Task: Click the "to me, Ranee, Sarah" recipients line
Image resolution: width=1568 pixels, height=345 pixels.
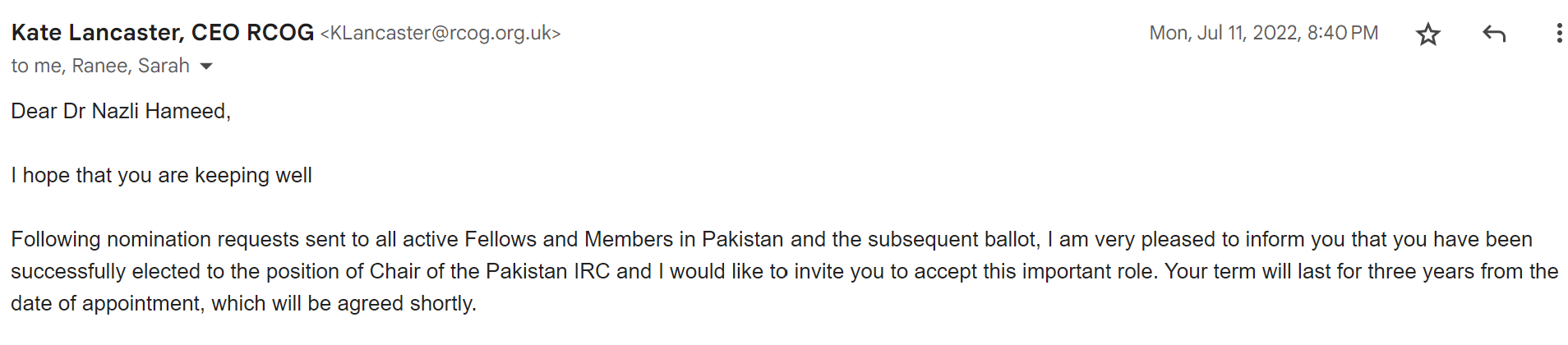Action: tap(99, 66)
